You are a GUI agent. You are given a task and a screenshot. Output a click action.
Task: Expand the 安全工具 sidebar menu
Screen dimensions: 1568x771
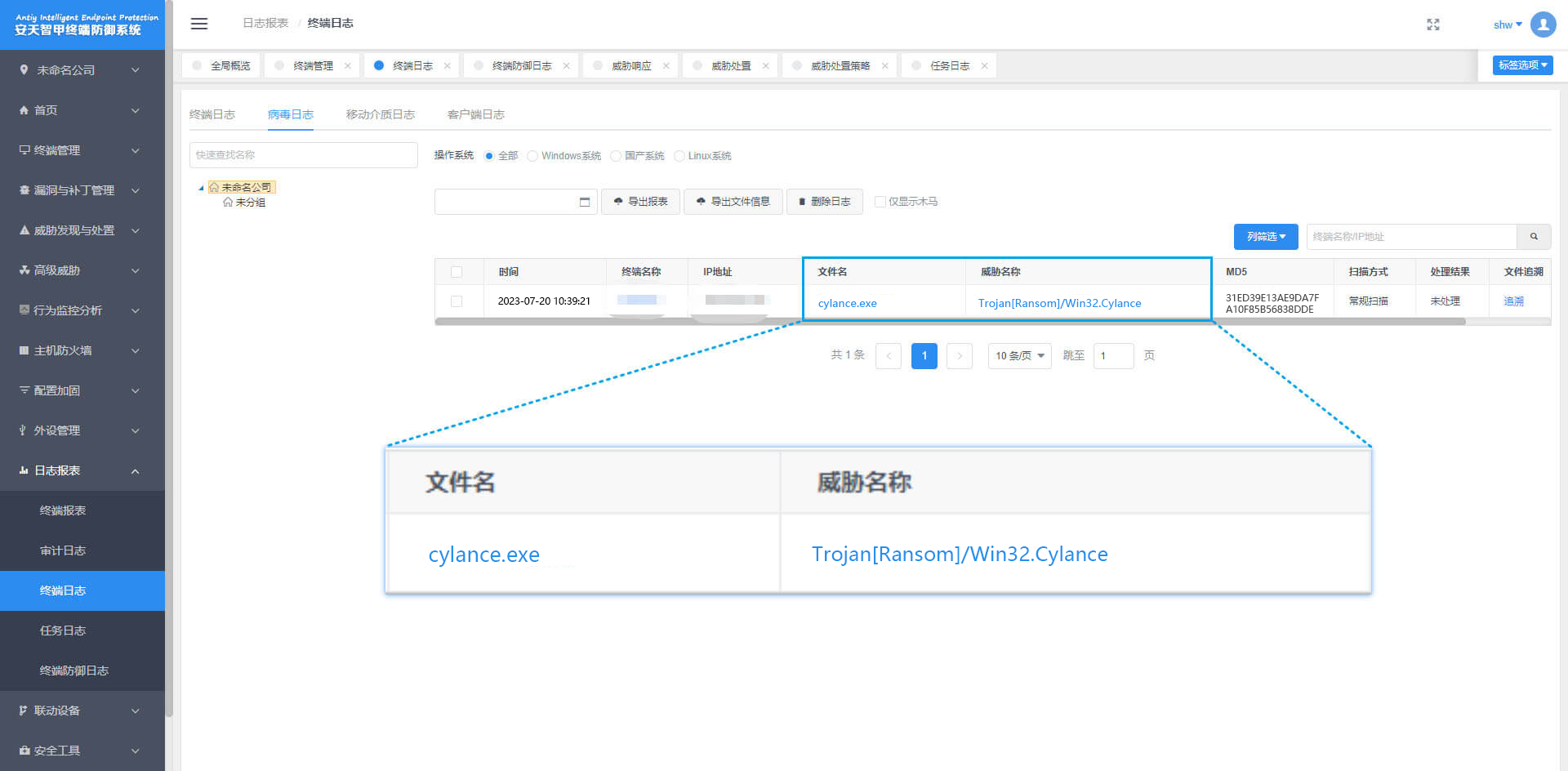[82, 751]
